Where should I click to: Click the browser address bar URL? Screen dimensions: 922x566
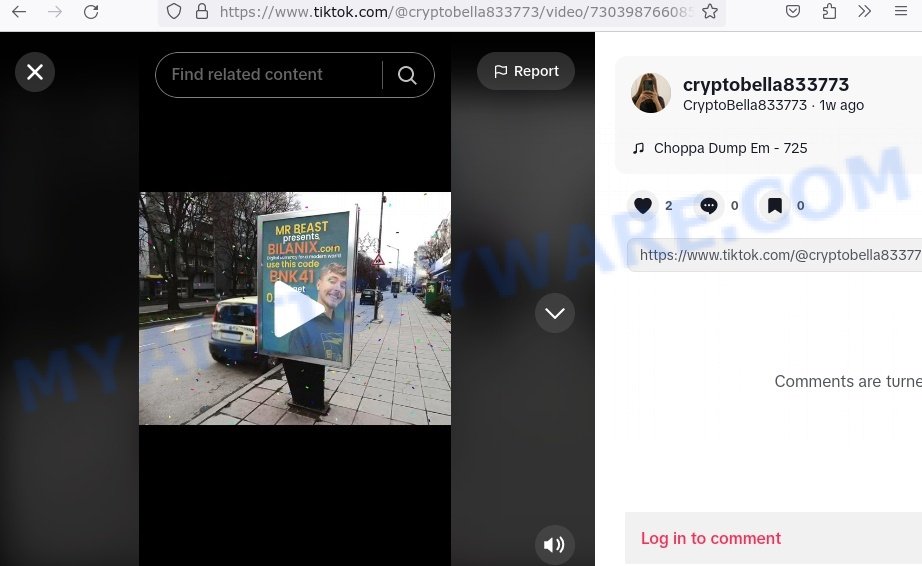456,11
